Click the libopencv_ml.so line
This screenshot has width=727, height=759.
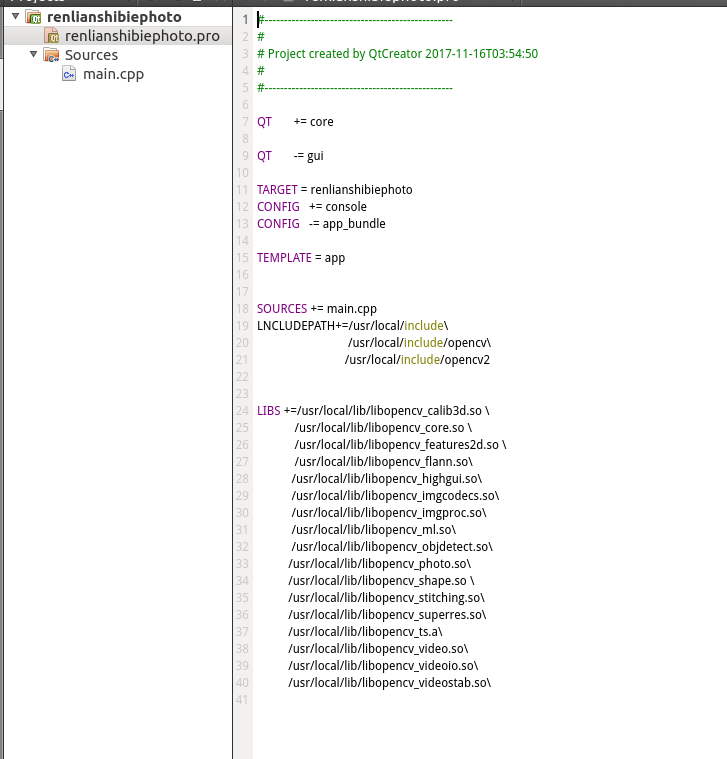(x=374, y=530)
